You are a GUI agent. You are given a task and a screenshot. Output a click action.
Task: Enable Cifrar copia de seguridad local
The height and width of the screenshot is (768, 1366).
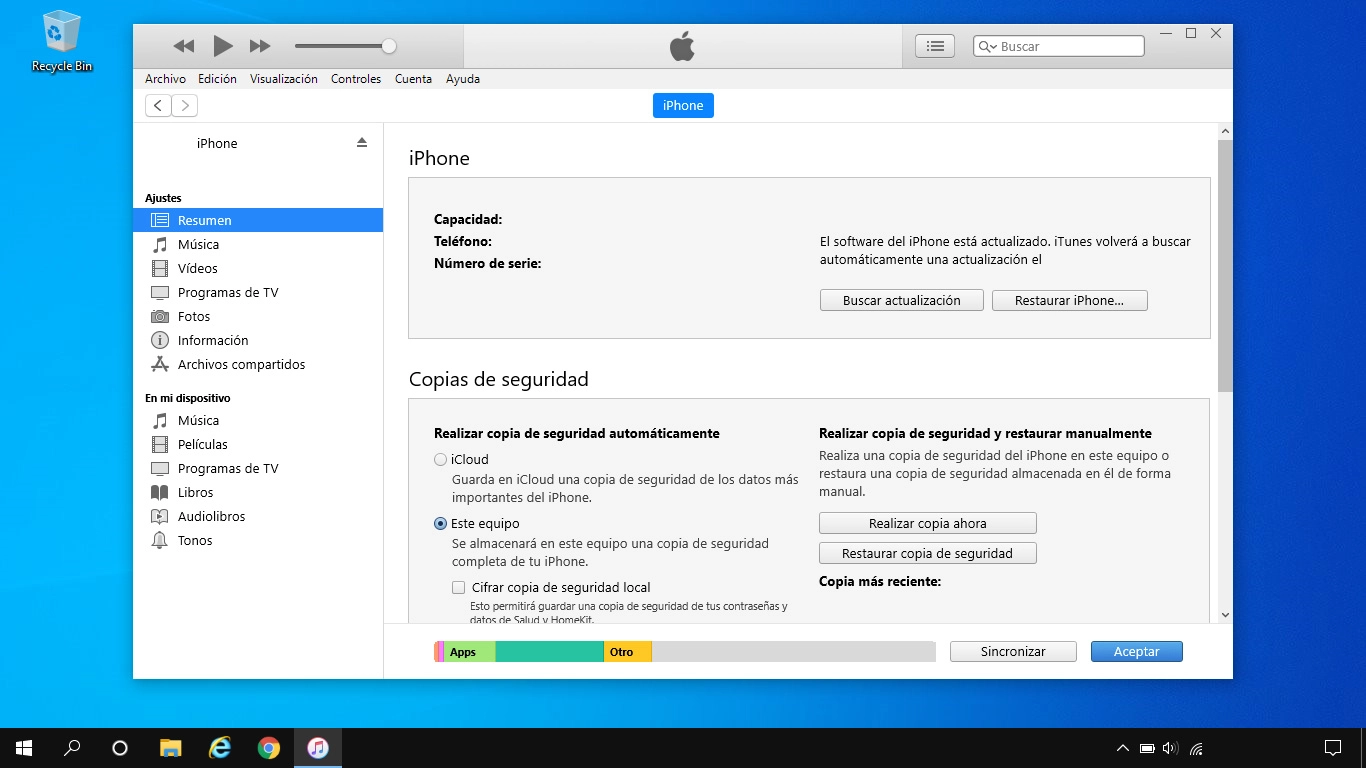(x=459, y=588)
